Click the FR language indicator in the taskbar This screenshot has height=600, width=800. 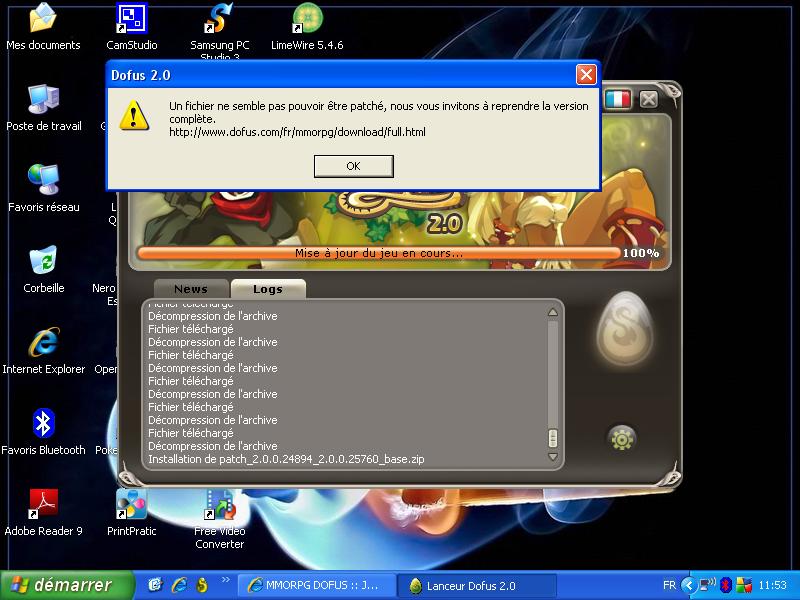point(669,585)
